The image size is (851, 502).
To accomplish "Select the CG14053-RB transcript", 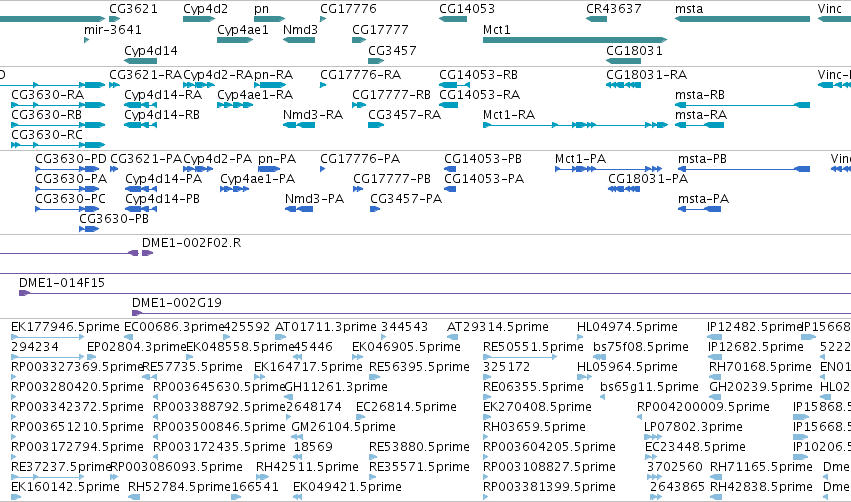I will [454, 85].
